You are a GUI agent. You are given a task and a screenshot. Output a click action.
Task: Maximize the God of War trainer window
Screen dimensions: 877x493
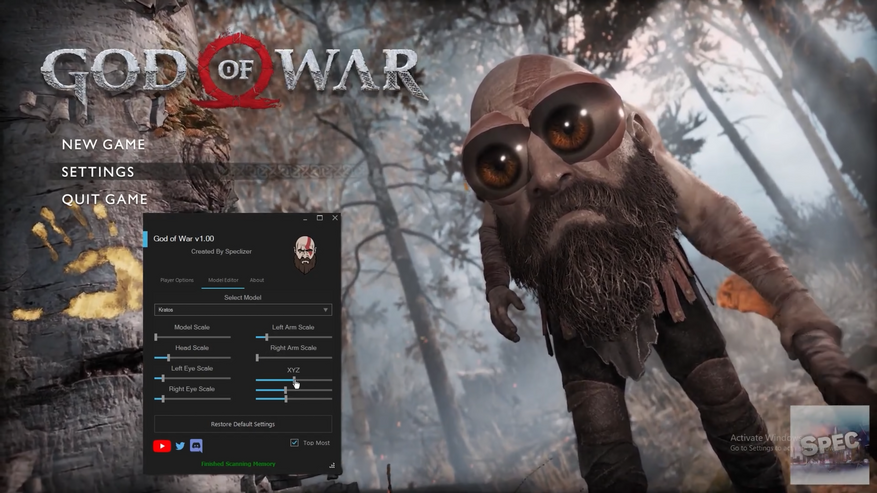pos(320,218)
